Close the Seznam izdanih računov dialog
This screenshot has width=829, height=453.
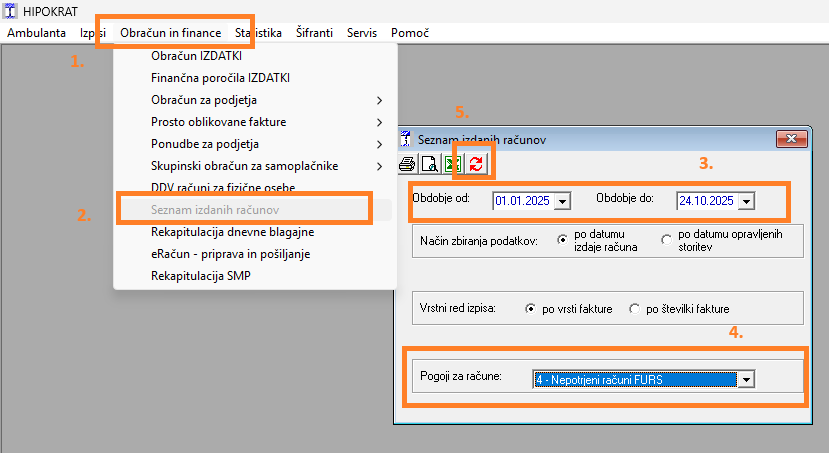[x=791, y=139]
